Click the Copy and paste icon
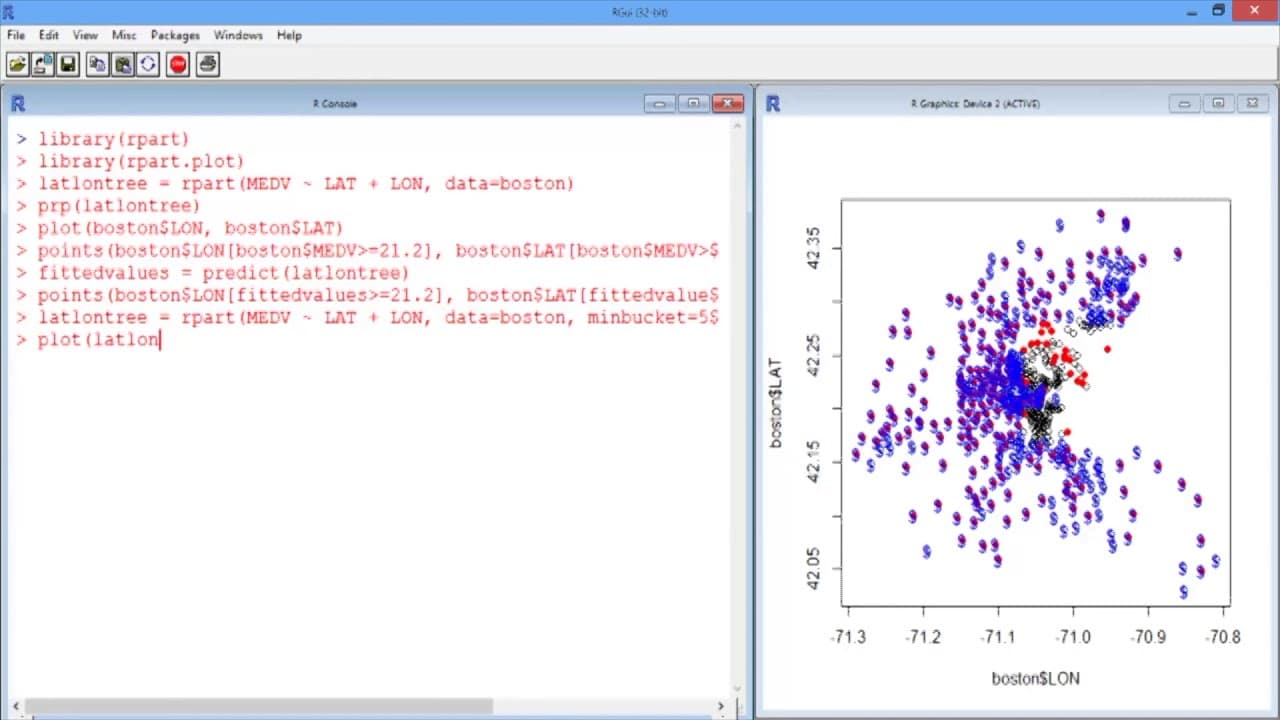 (147, 65)
